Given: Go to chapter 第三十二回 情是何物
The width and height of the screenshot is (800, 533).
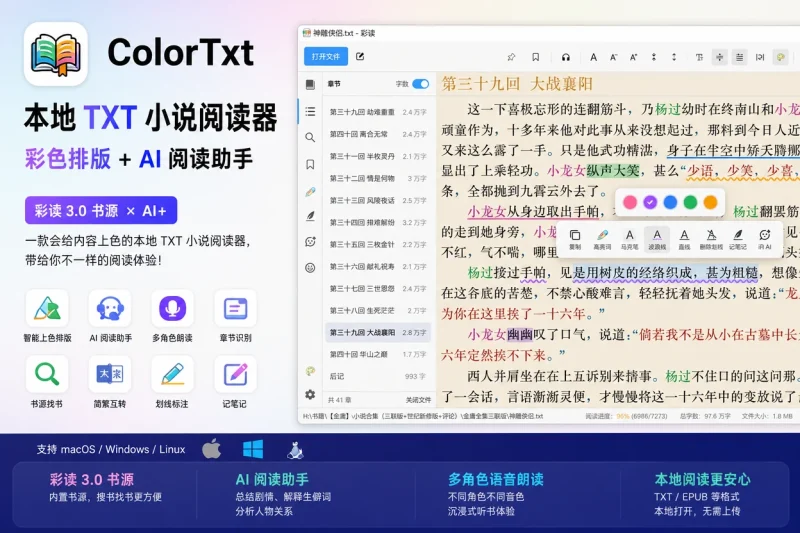Looking at the screenshot, I should tap(378, 178).
